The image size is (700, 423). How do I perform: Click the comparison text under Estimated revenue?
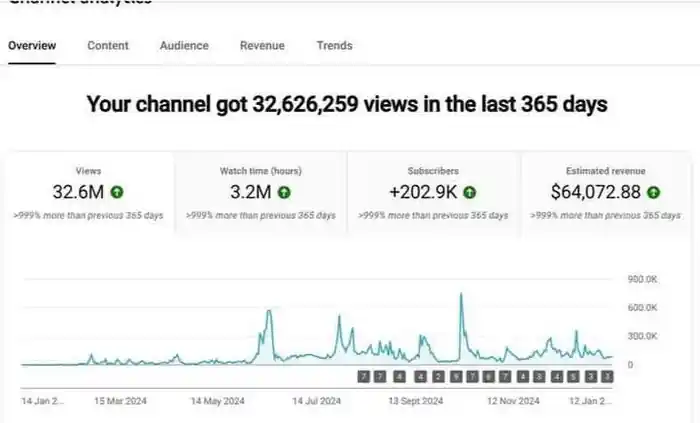[x=605, y=216]
